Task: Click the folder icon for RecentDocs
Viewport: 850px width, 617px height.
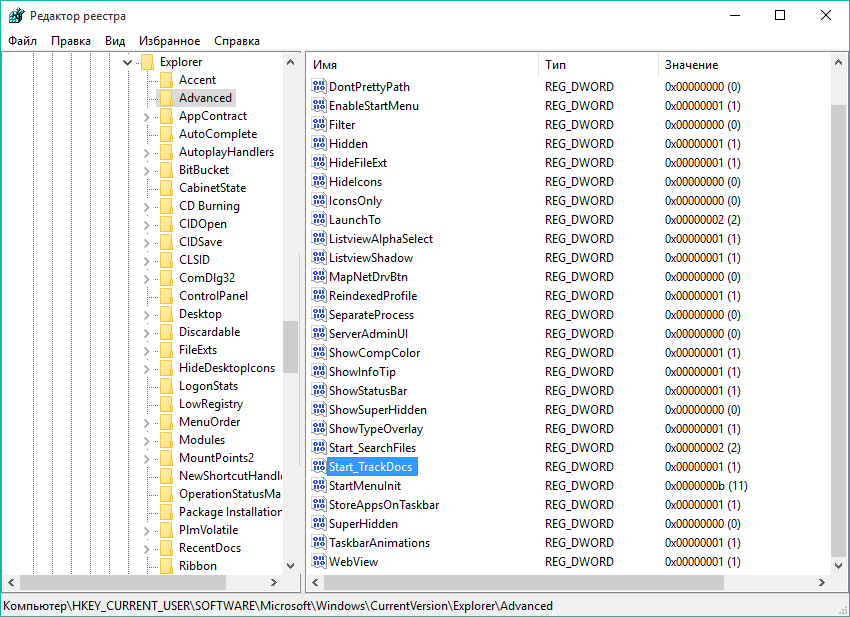Action: pos(166,548)
